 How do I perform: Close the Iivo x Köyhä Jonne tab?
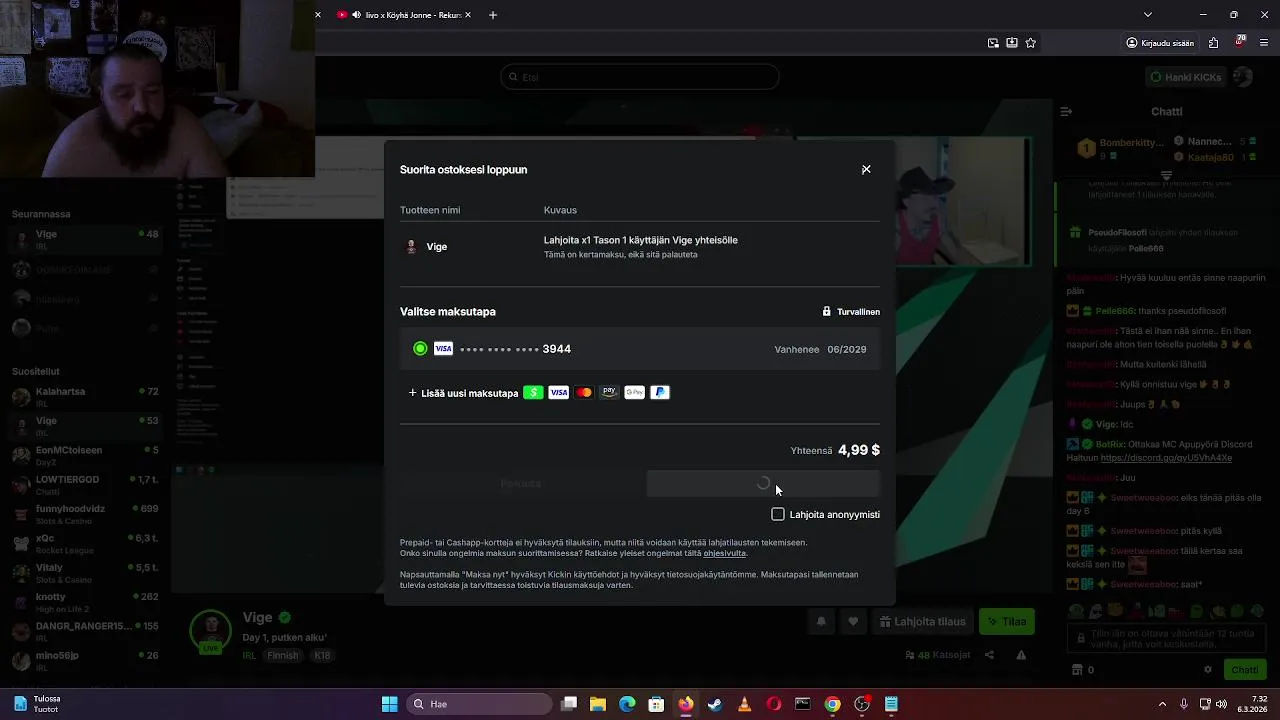(467, 15)
